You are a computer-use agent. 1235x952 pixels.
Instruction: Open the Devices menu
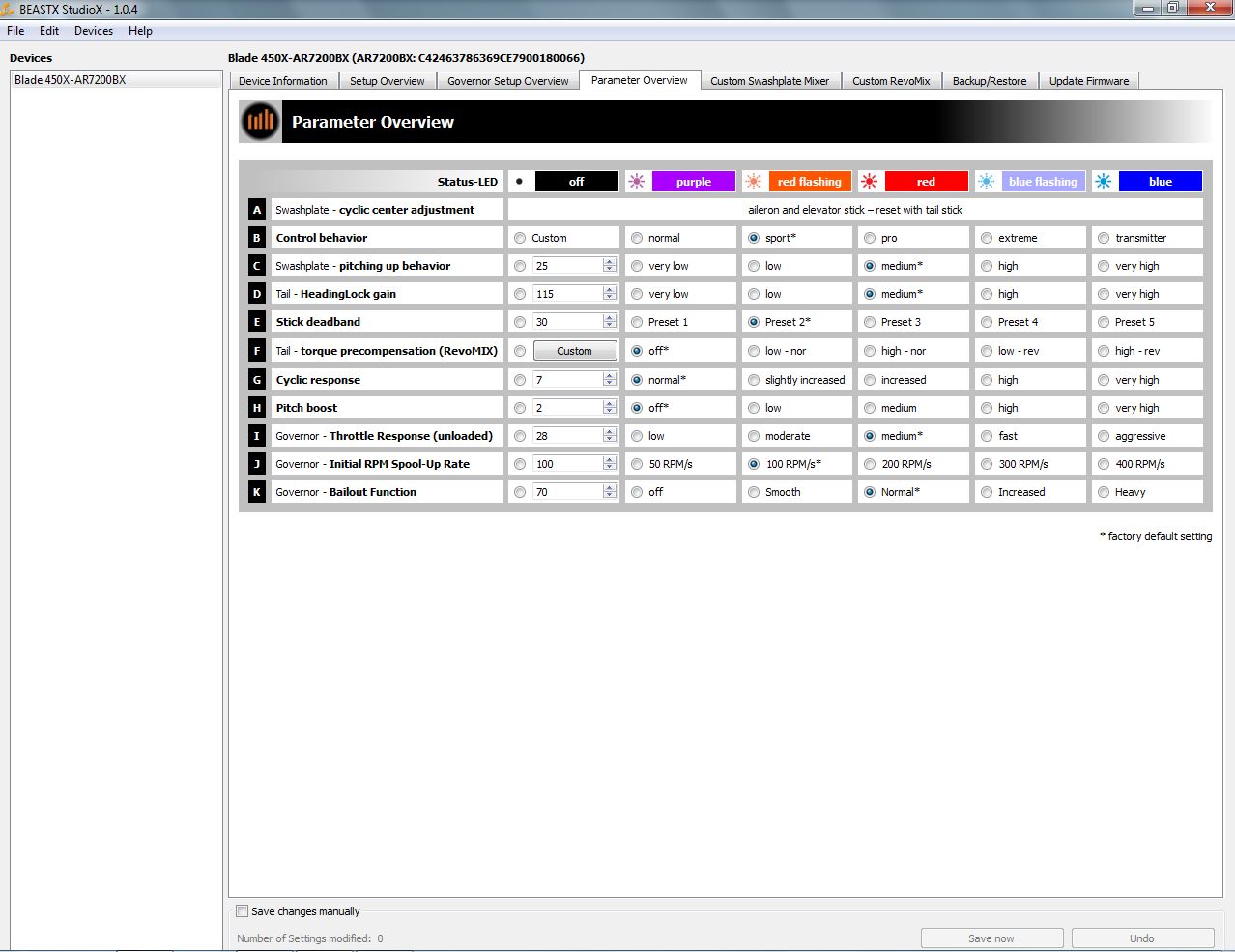point(94,31)
